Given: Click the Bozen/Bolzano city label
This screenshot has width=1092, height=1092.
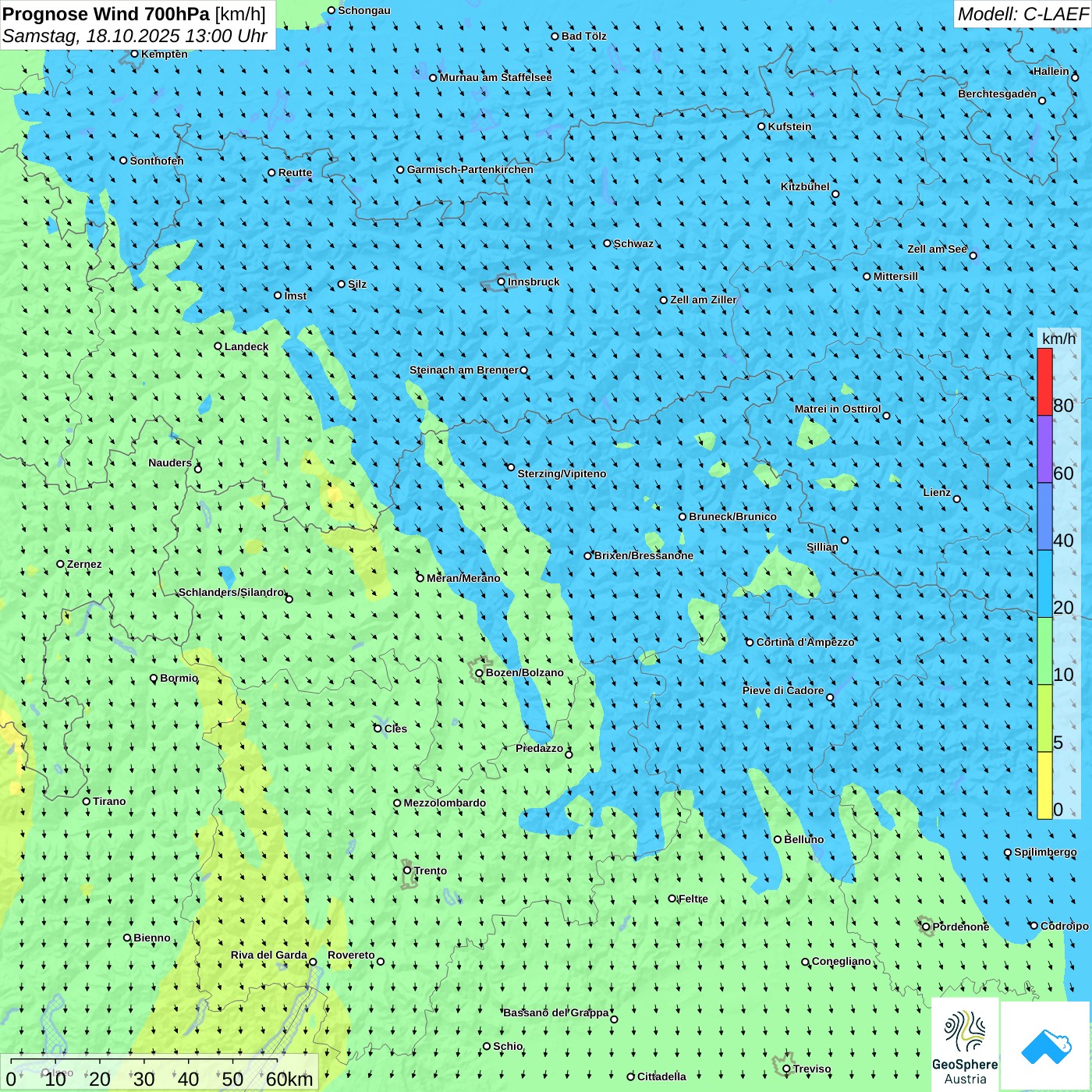Looking at the screenshot, I should (x=524, y=672).
